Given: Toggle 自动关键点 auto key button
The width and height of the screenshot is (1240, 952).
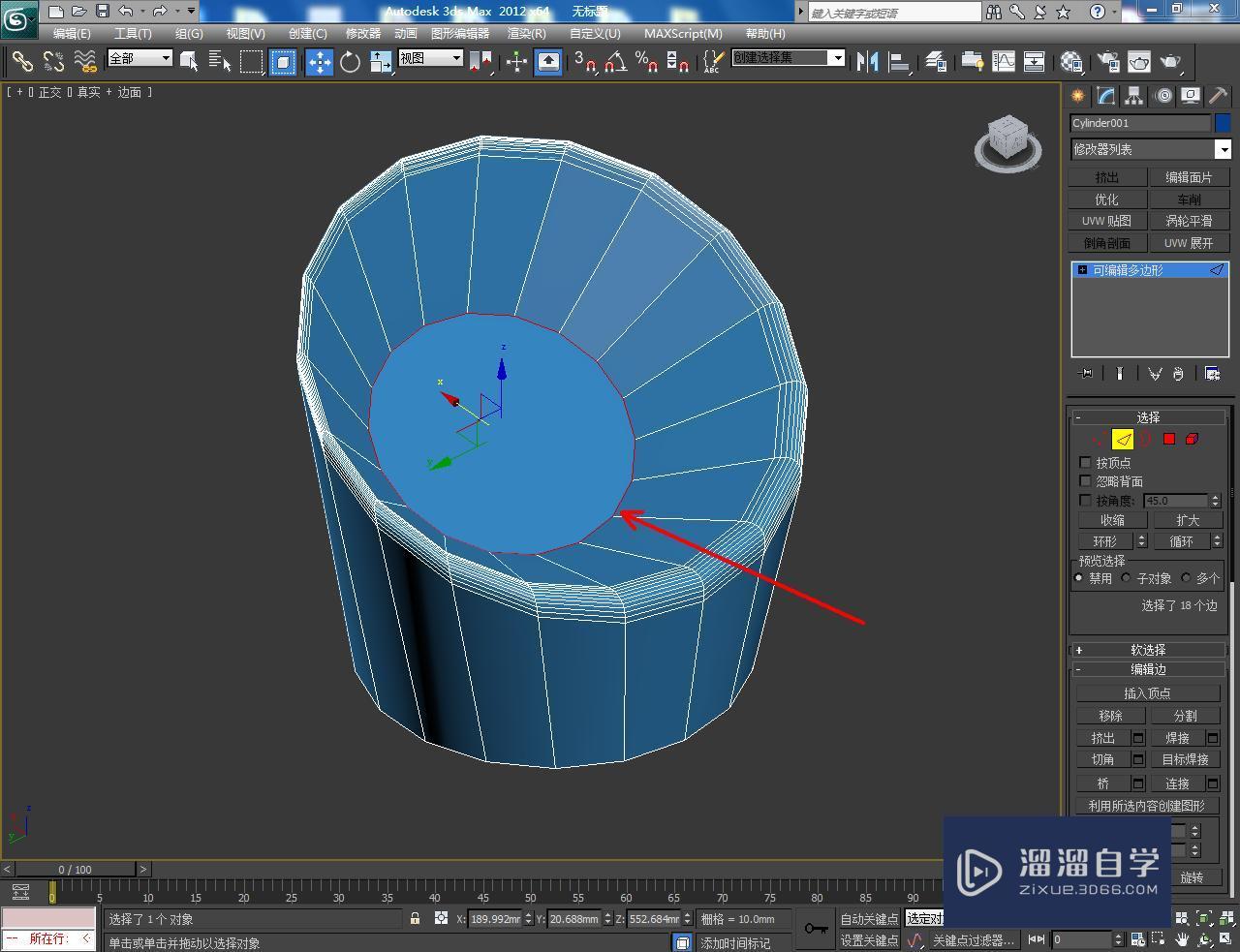Looking at the screenshot, I should coord(869,919).
